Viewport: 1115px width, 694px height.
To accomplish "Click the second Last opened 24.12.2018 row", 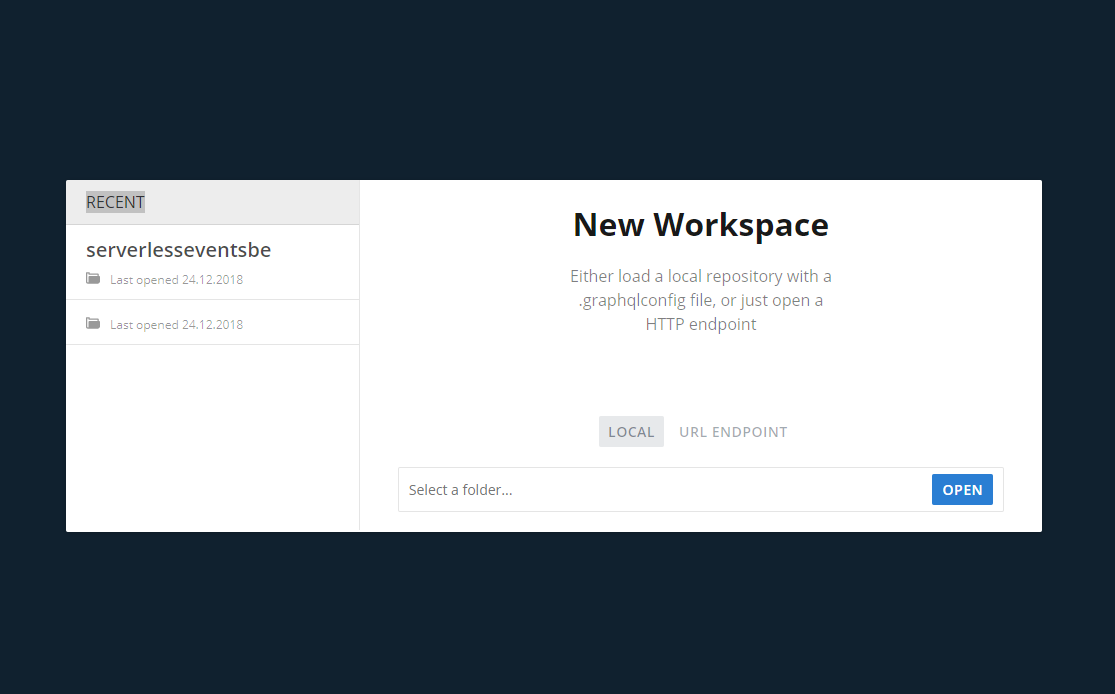I will click(176, 323).
